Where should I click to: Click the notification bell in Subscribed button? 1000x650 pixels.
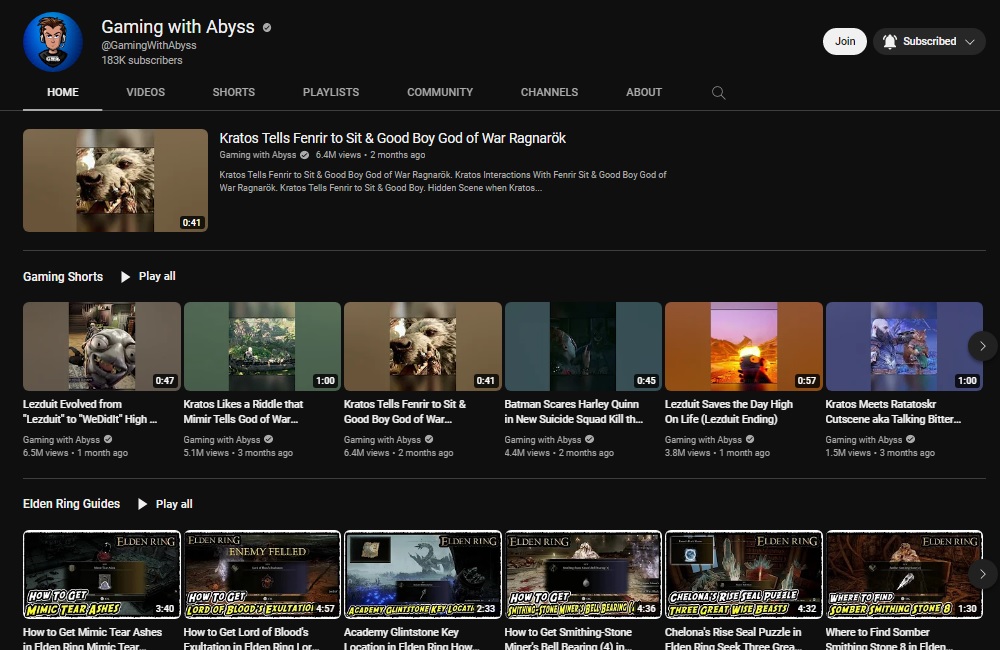pyautogui.click(x=890, y=41)
